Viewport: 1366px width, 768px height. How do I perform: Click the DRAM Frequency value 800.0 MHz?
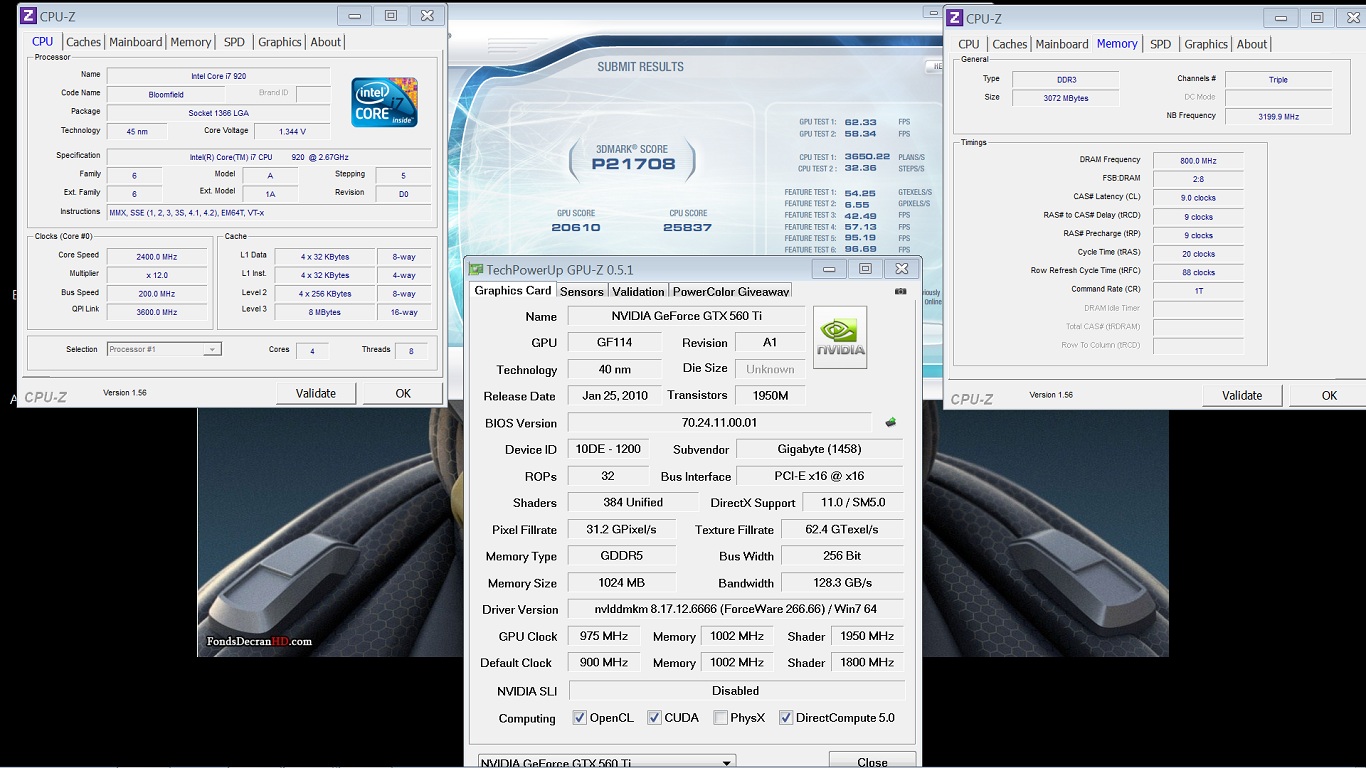coord(1198,160)
